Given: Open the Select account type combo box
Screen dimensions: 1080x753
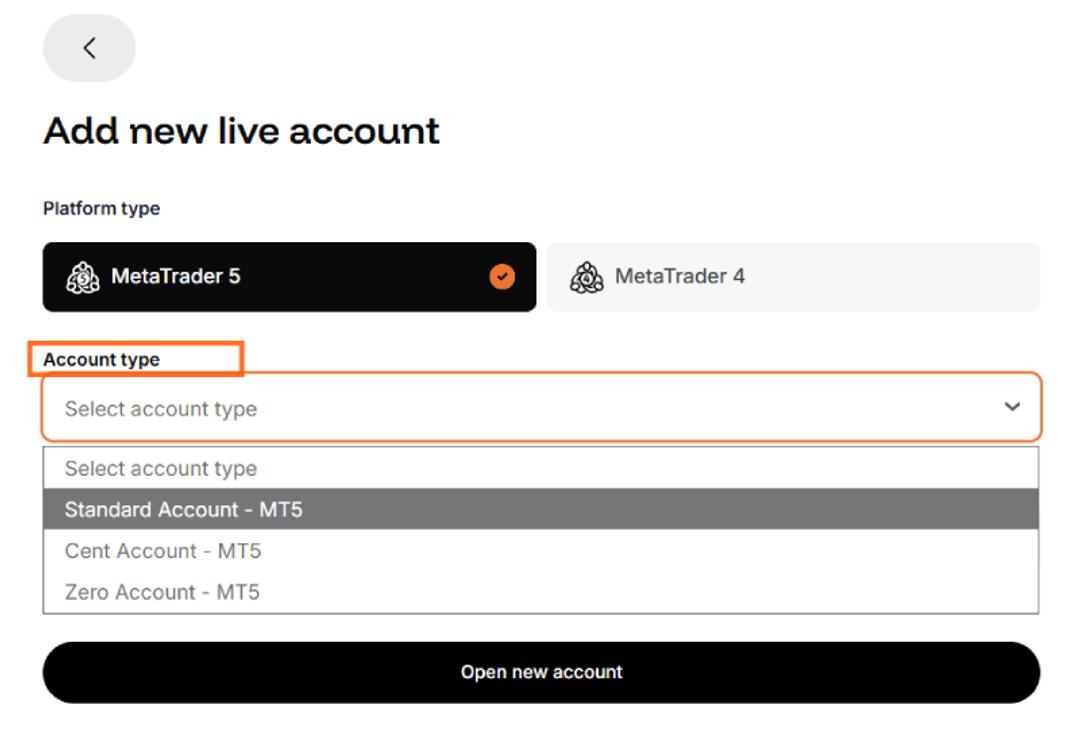Looking at the screenshot, I should click(541, 407).
